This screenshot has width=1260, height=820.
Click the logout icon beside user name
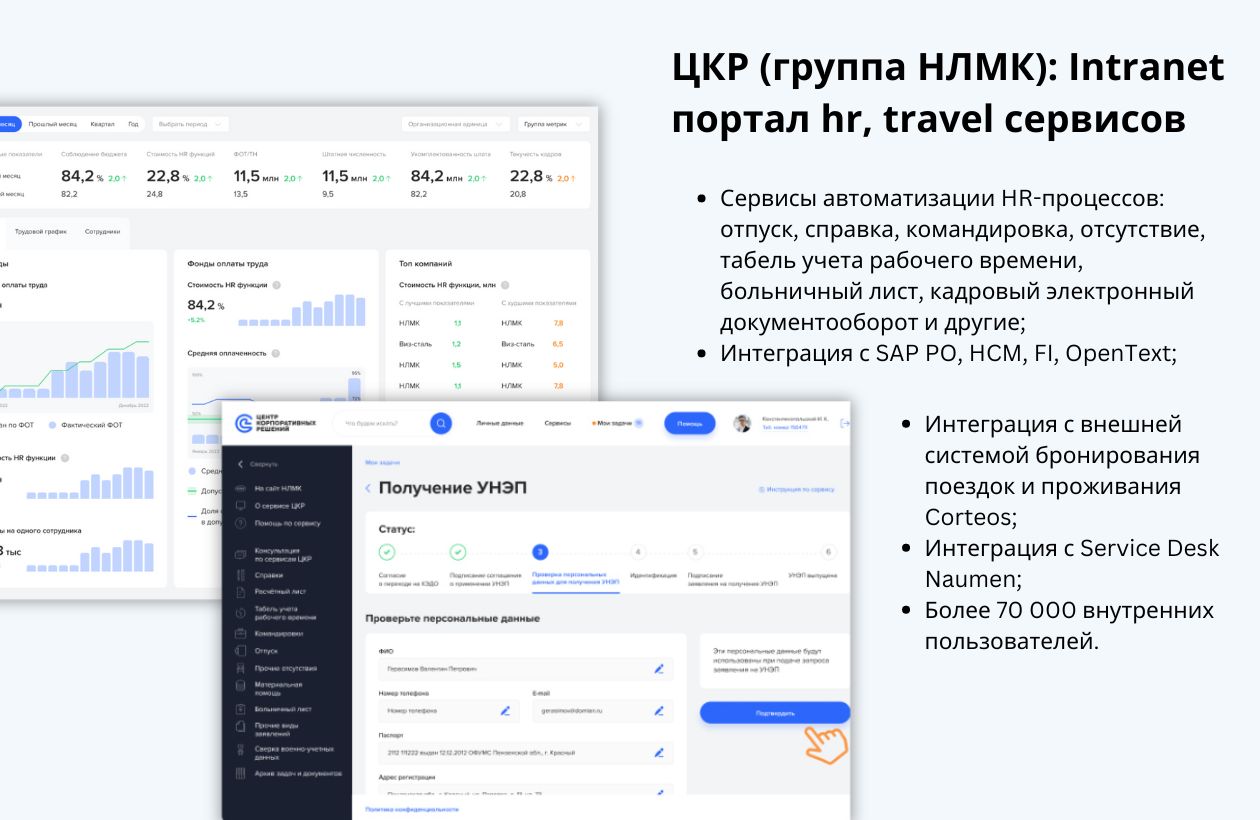coord(844,424)
